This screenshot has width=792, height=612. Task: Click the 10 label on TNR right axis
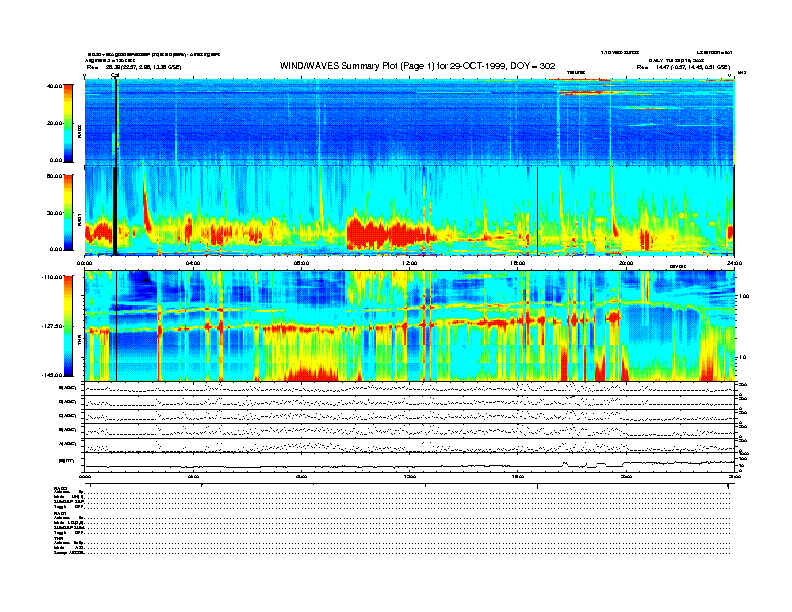coord(743,358)
